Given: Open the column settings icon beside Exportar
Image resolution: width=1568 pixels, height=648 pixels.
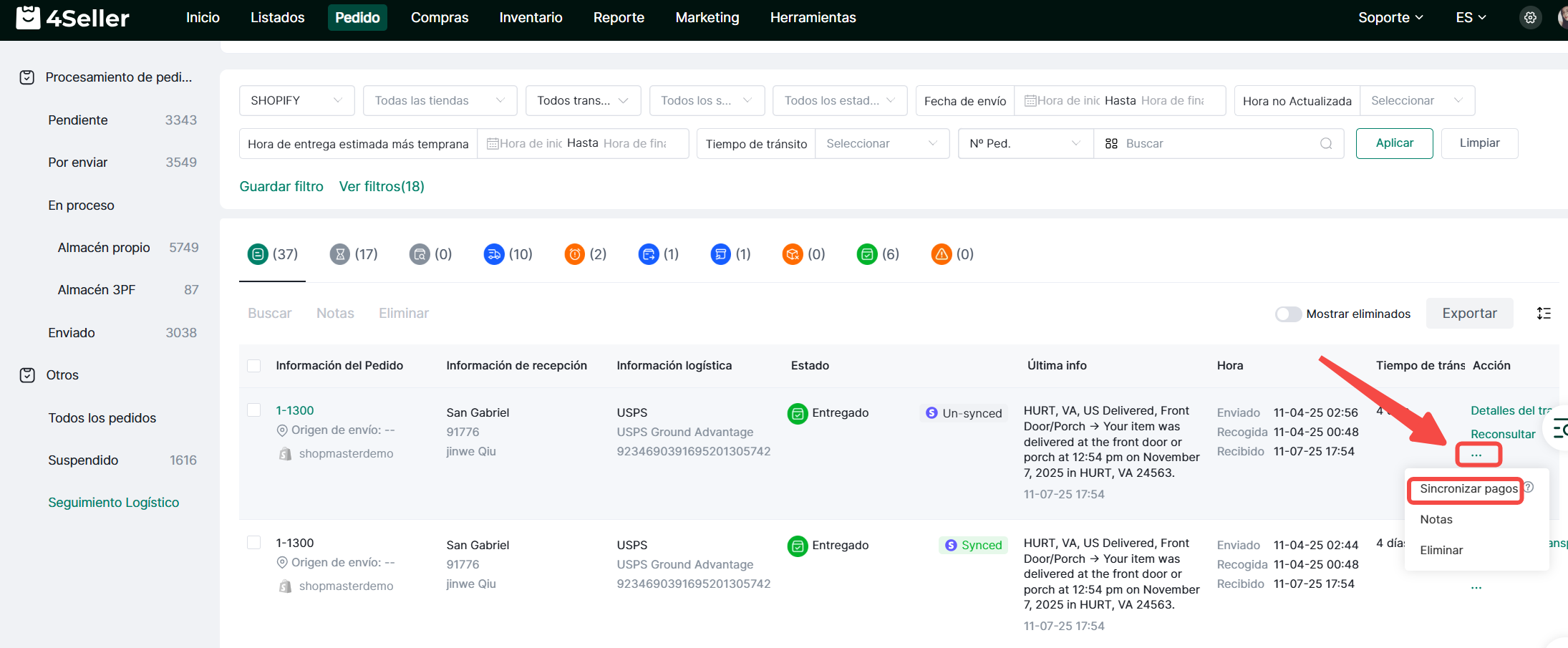Looking at the screenshot, I should coord(1544,314).
